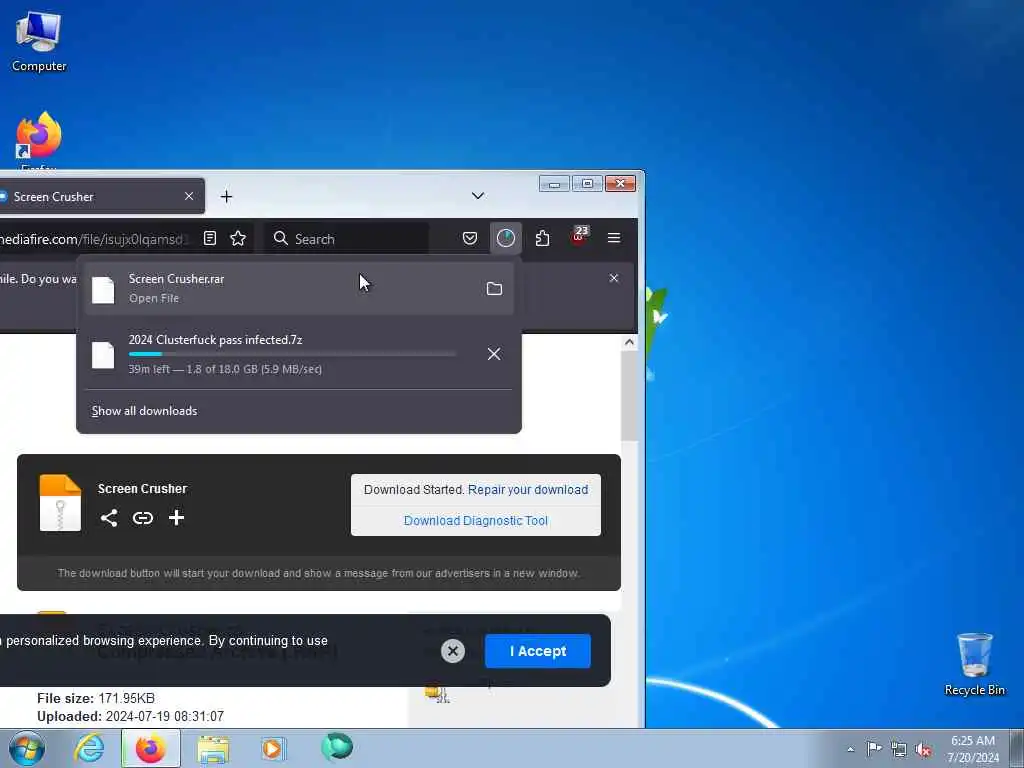Click the File size: 171.95KB text

tap(96, 698)
